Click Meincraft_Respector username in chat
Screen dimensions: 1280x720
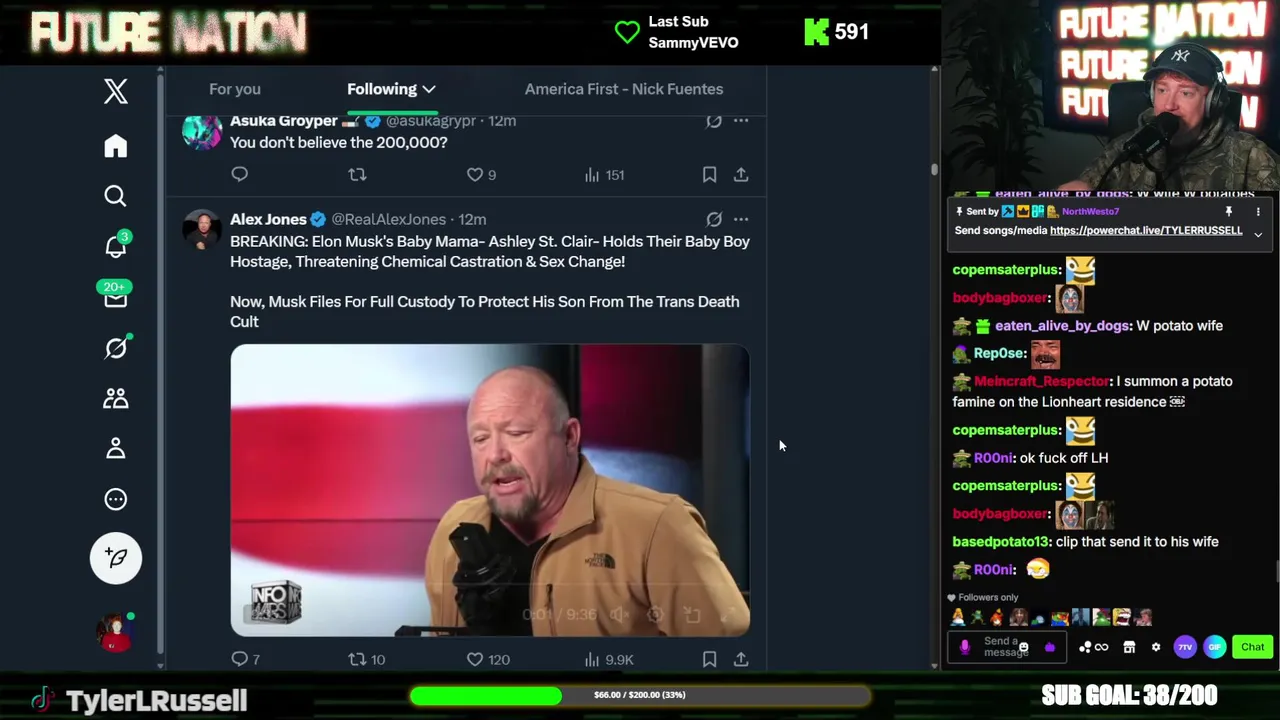(1042, 381)
